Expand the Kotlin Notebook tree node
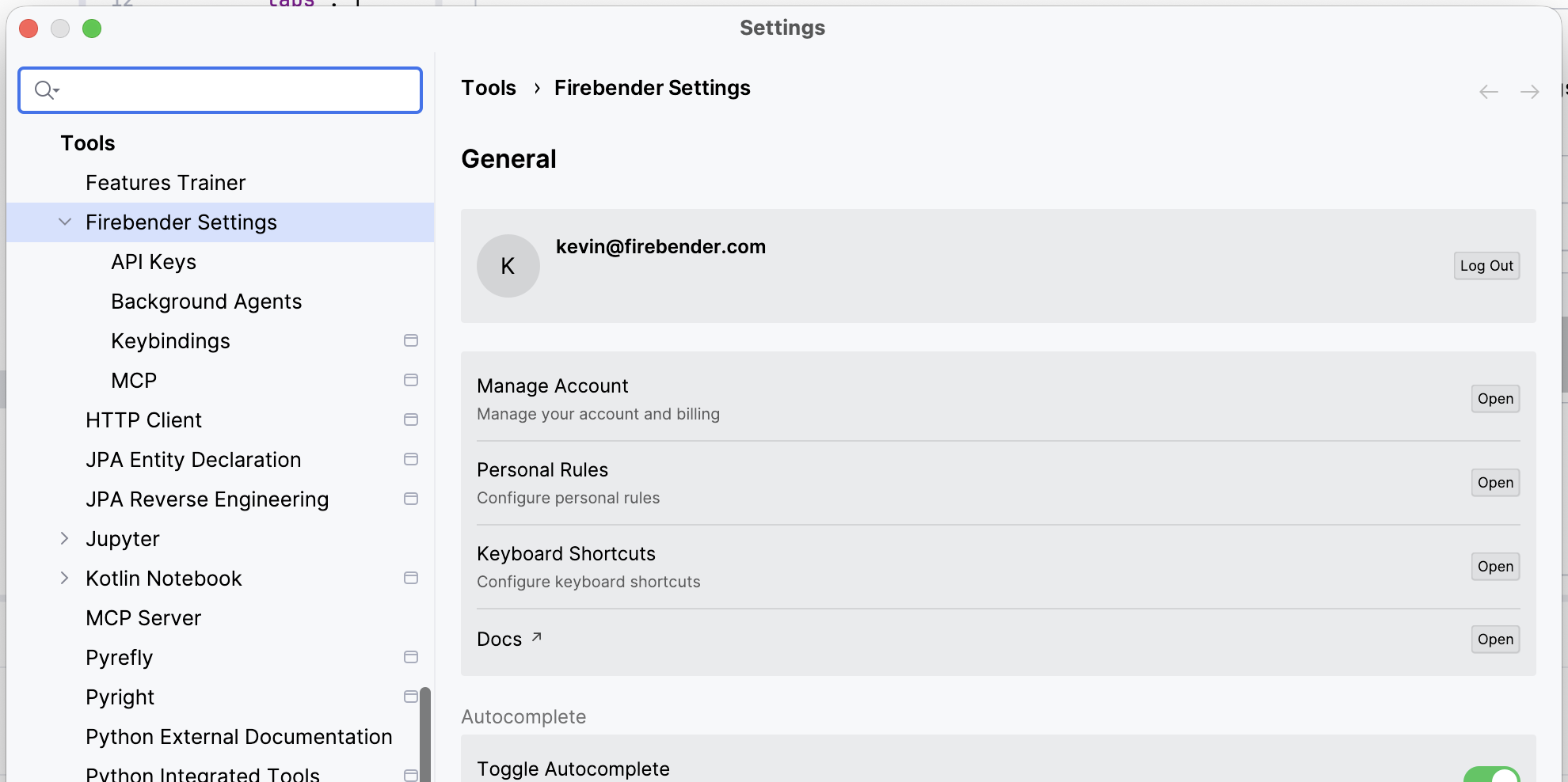Screen dimensions: 1568x782 coord(65,579)
